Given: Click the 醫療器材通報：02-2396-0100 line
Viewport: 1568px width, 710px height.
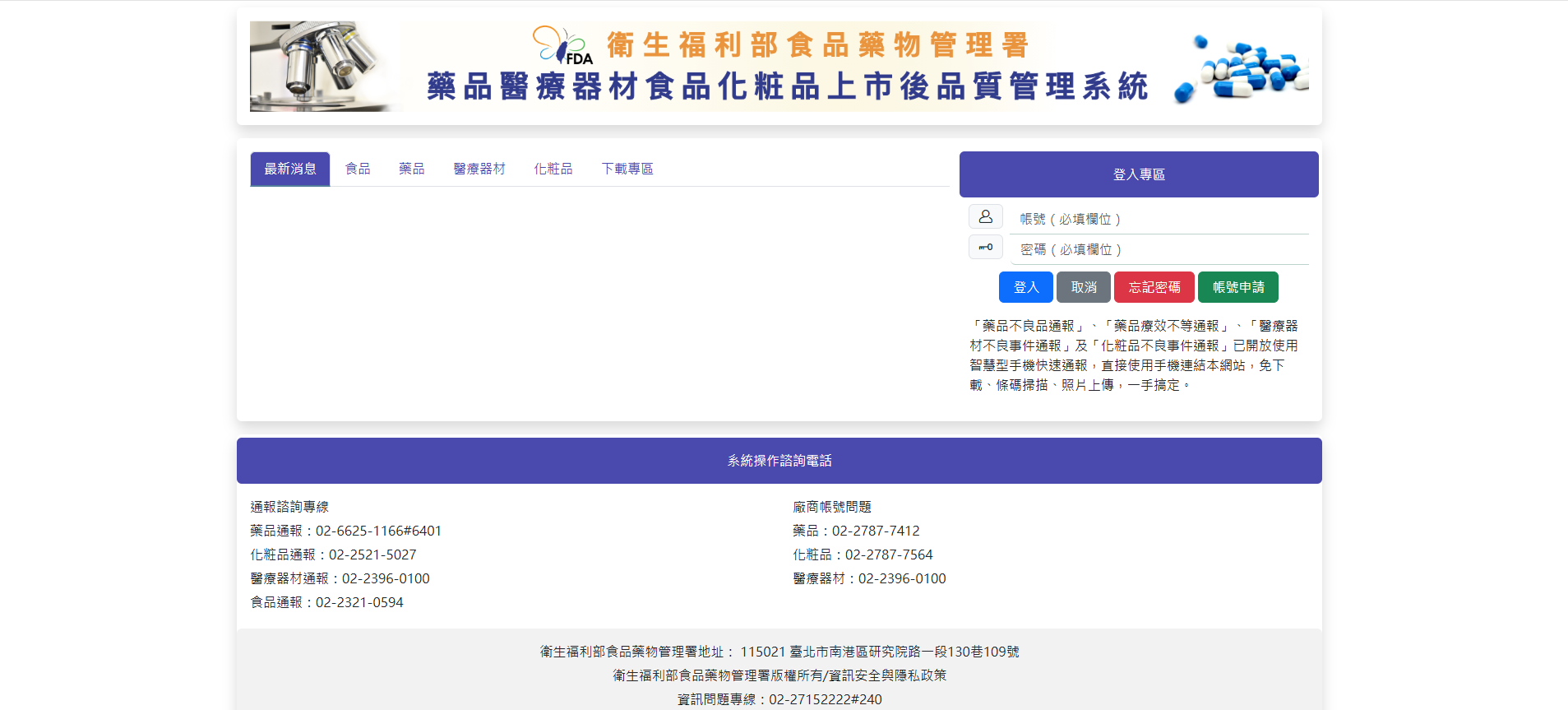Looking at the screenshot, I should coord(340,578).
